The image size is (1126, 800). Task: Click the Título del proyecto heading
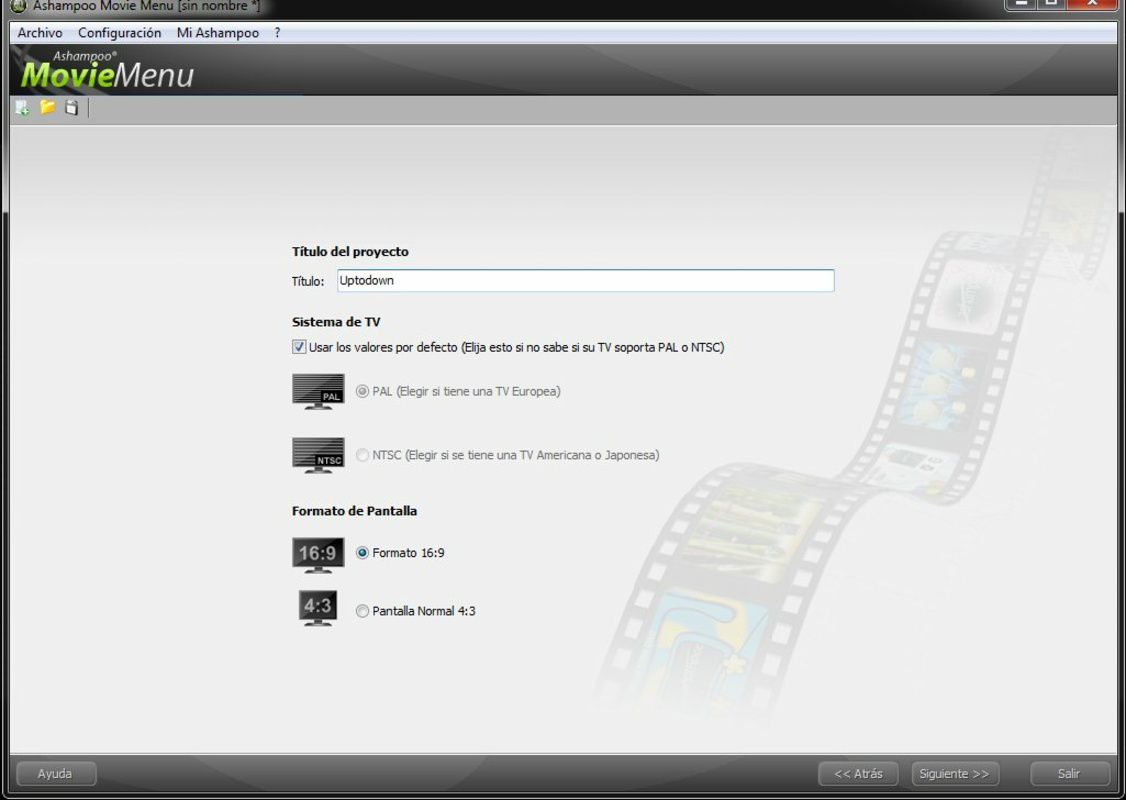(350, 252)
